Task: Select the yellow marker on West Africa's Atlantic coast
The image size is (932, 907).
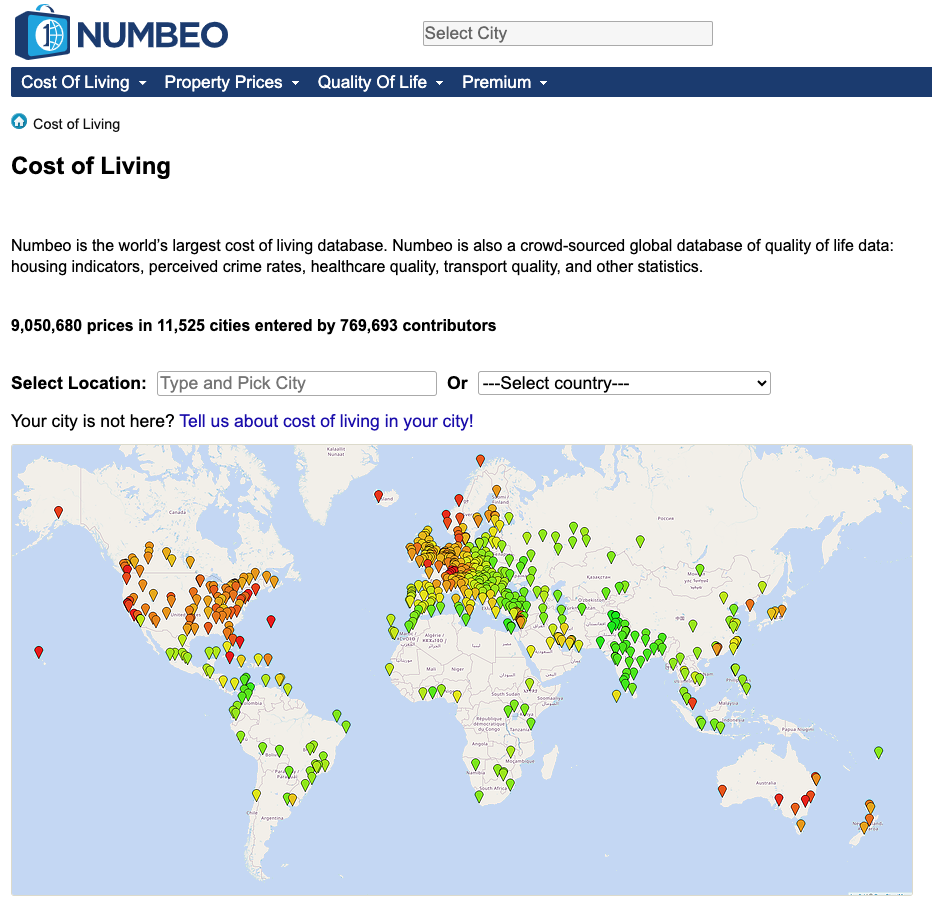Action: tap(389, 669)
